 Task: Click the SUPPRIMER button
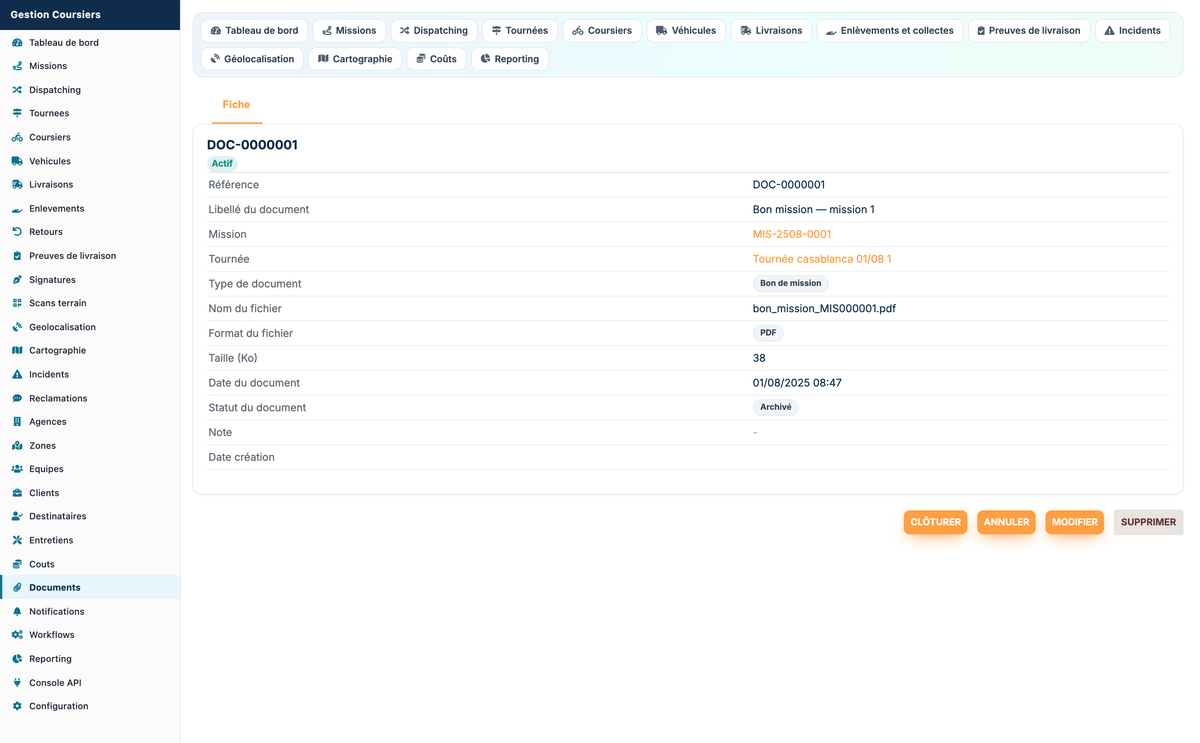(1148, 522)
